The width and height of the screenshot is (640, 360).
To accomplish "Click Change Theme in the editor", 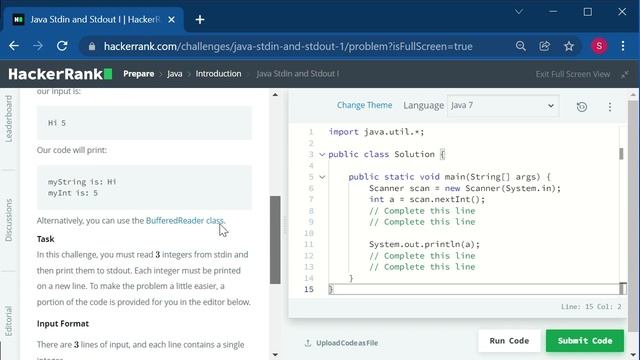I will pyautogui.click(x=364, y=105).
